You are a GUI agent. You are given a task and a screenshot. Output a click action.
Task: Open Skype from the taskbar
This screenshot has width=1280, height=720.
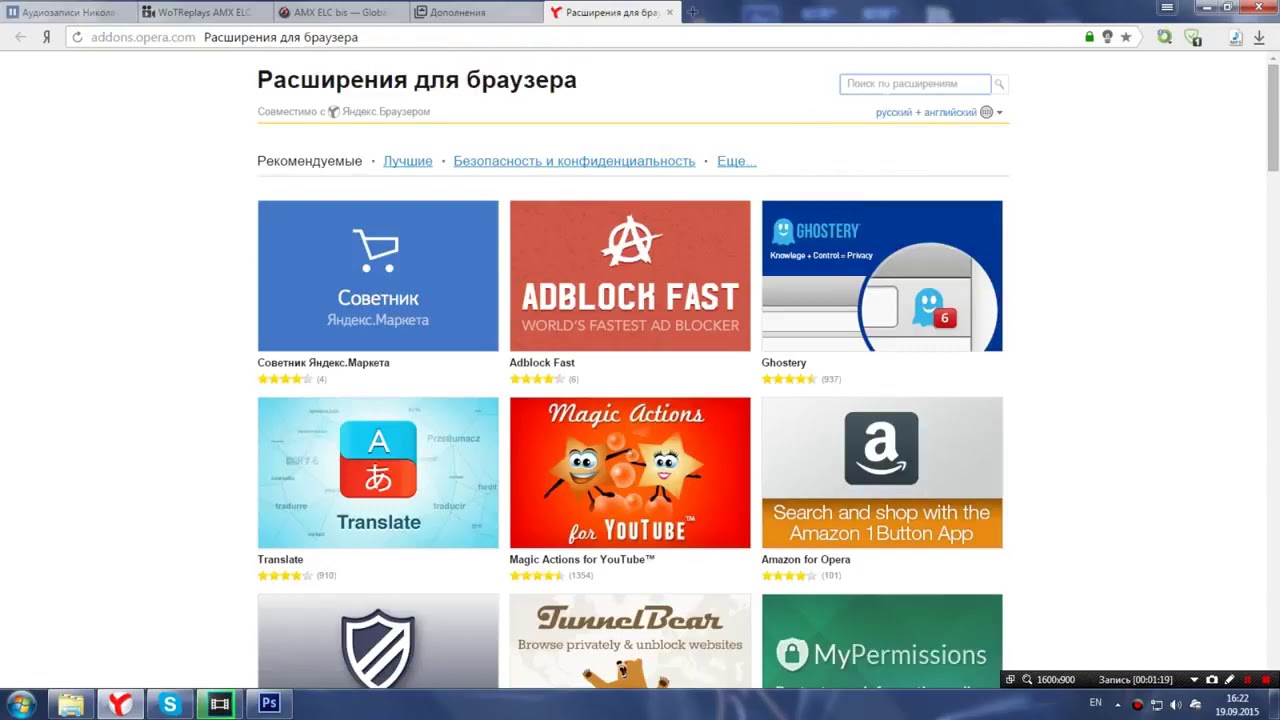point(170,704)
